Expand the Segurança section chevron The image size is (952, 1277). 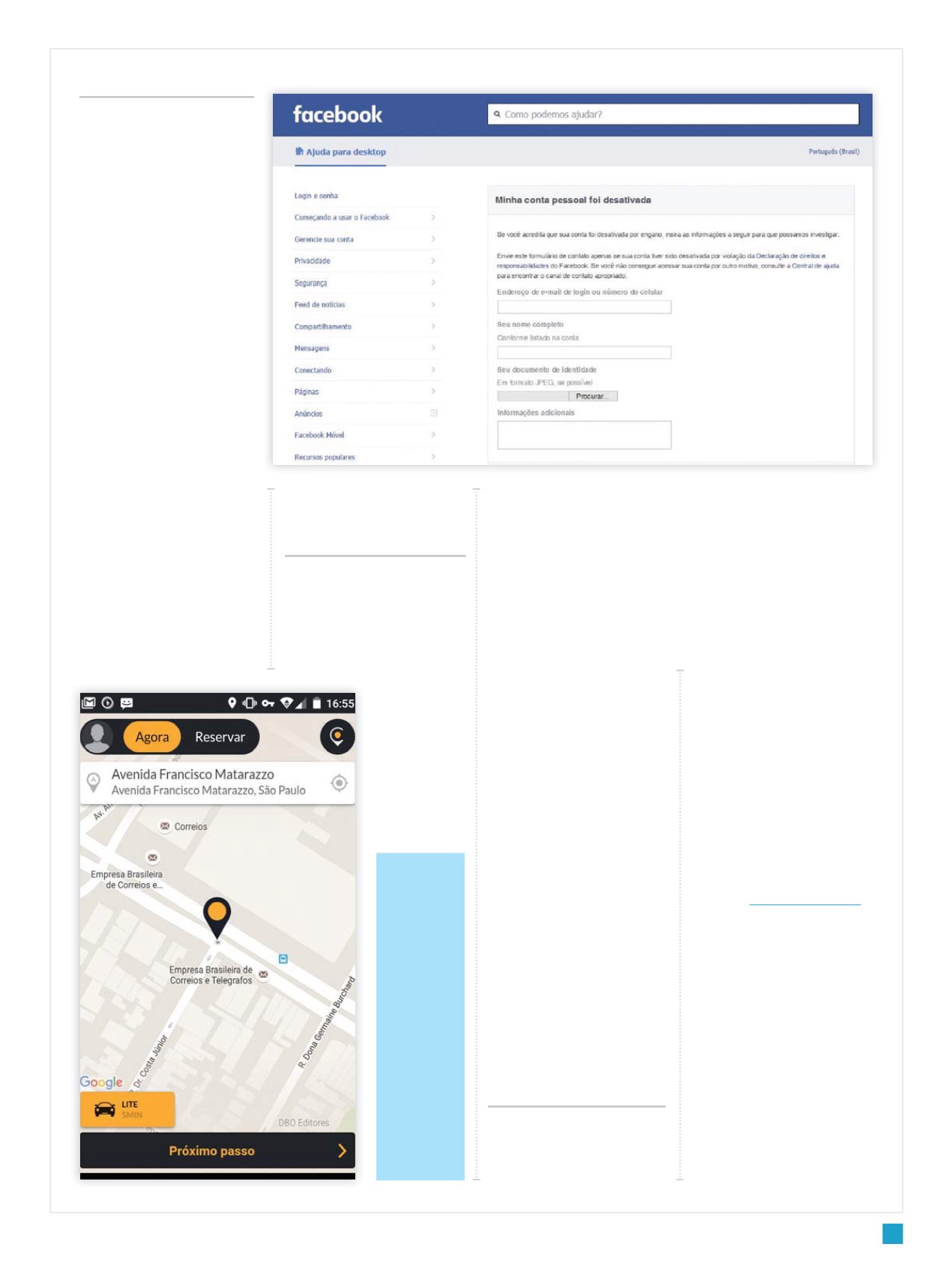(433, 283)
